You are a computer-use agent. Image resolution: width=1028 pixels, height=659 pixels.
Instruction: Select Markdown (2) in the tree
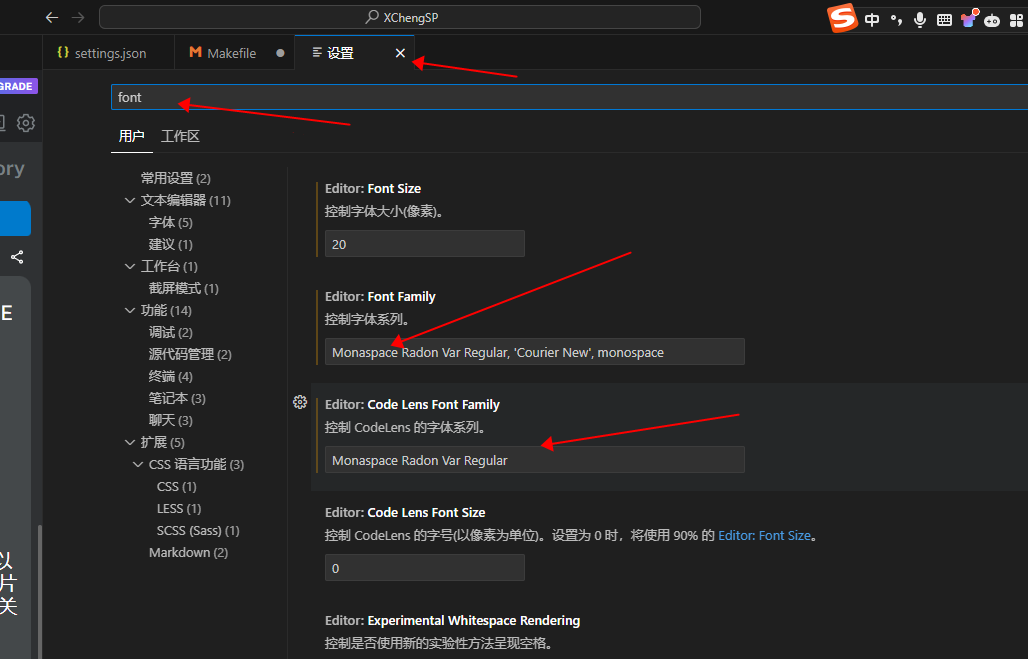188,553
